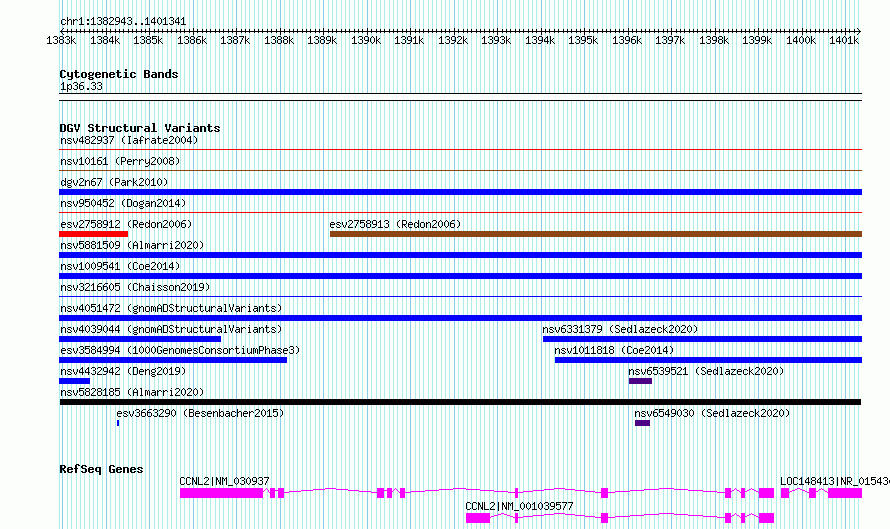The width and height of the screenshot is (890, 529).
Task: Click the 1401k ruler position
Action: (x=844, y=40)
